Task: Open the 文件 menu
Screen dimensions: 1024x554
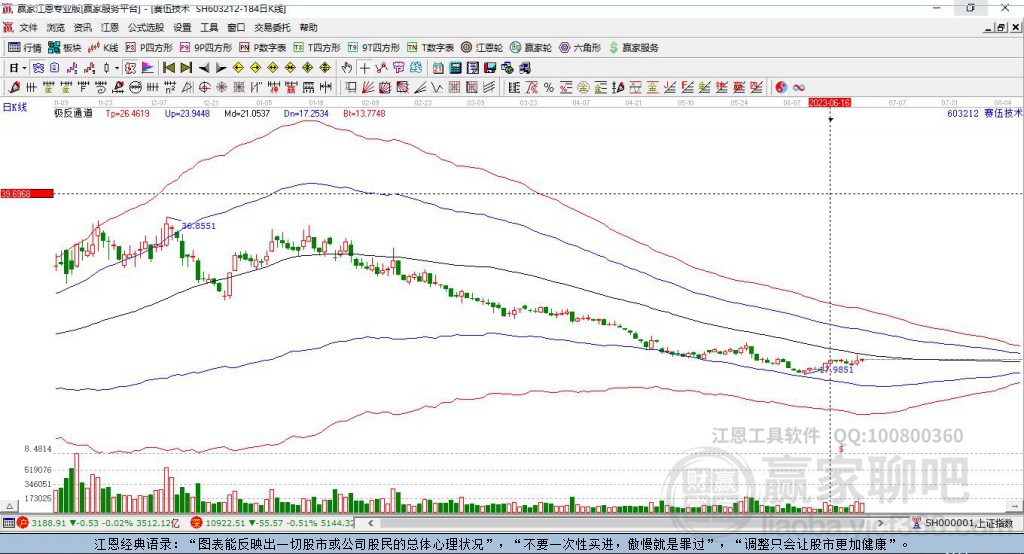Action: tap(29, 27)
